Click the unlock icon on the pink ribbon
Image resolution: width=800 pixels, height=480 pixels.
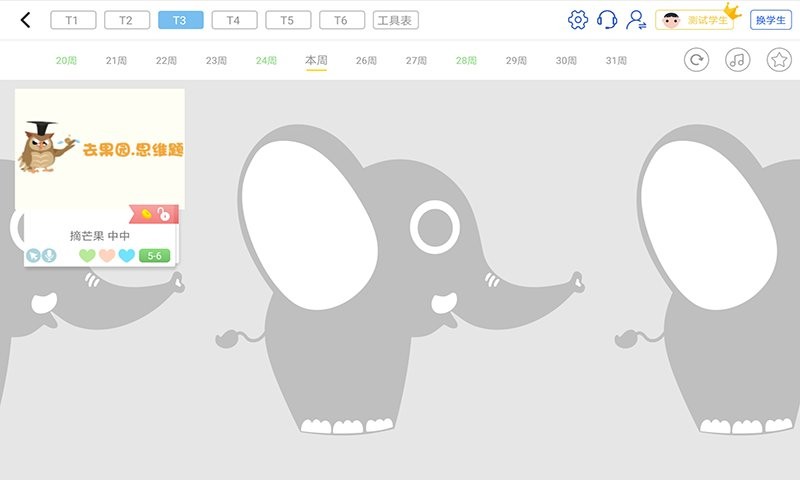(164, 214)
